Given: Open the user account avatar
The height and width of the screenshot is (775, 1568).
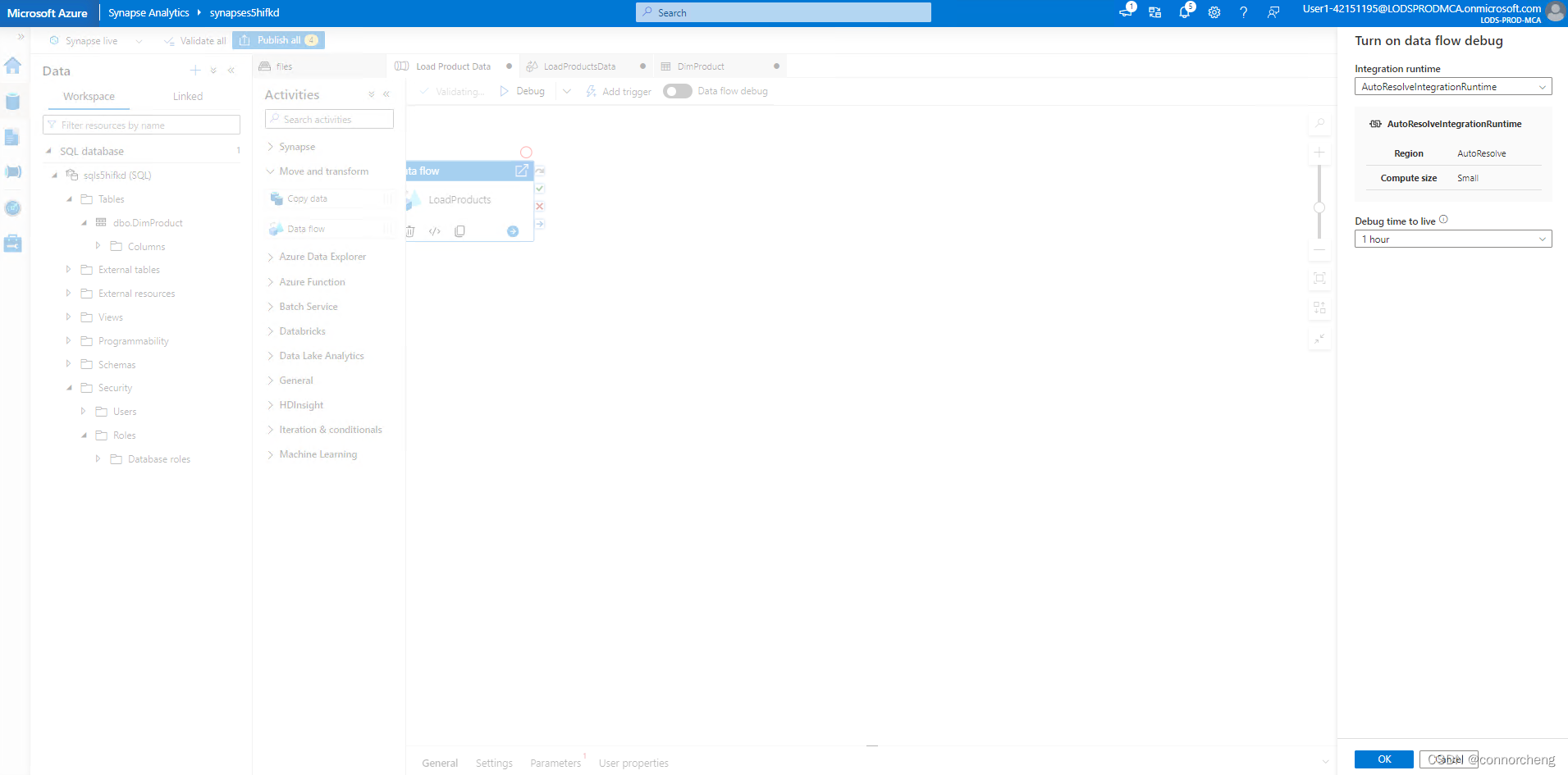Looking at the screenshot, I should pyautogui.click(x=1555, y=11).
